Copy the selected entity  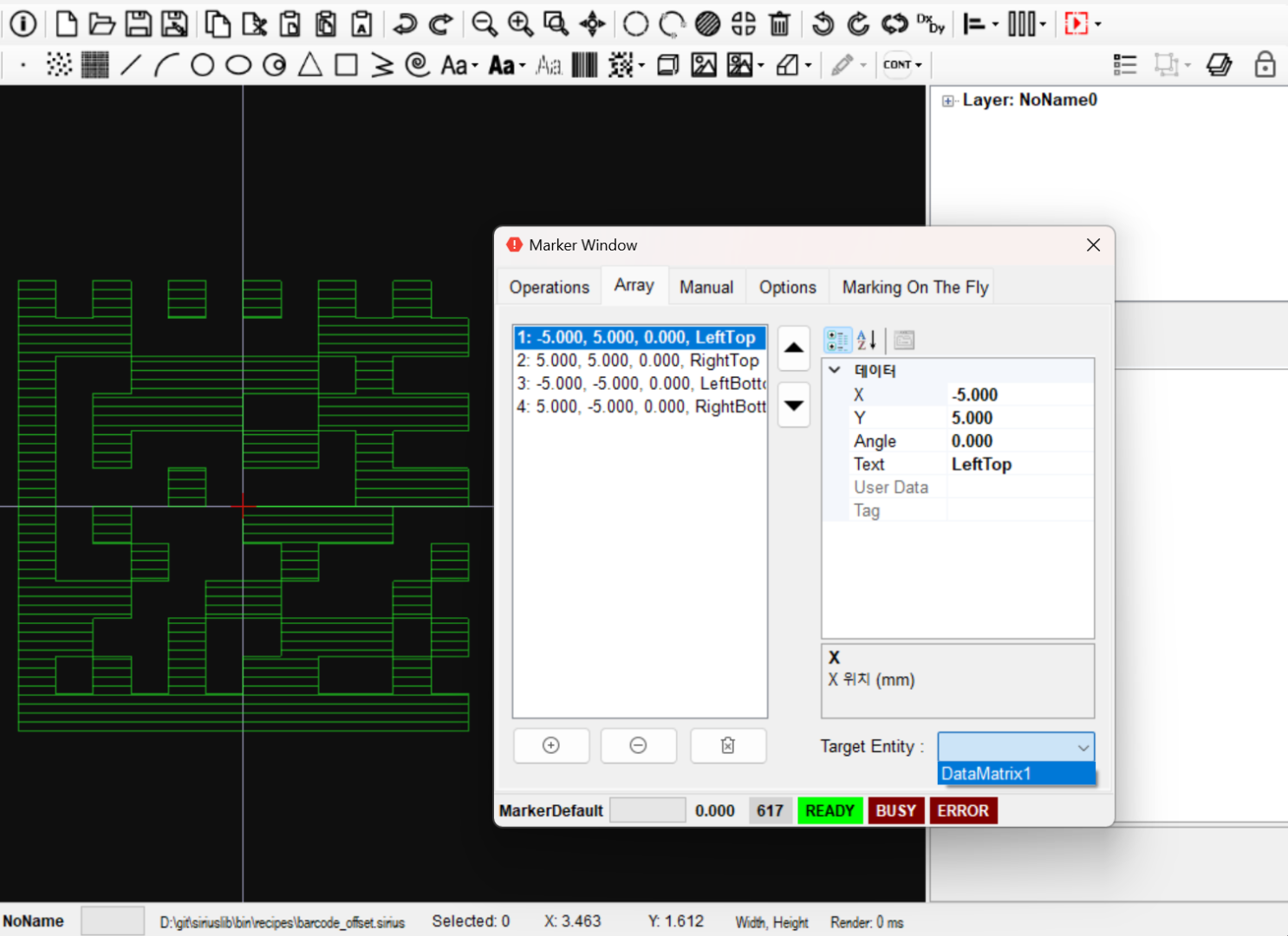tap(218, 23)
